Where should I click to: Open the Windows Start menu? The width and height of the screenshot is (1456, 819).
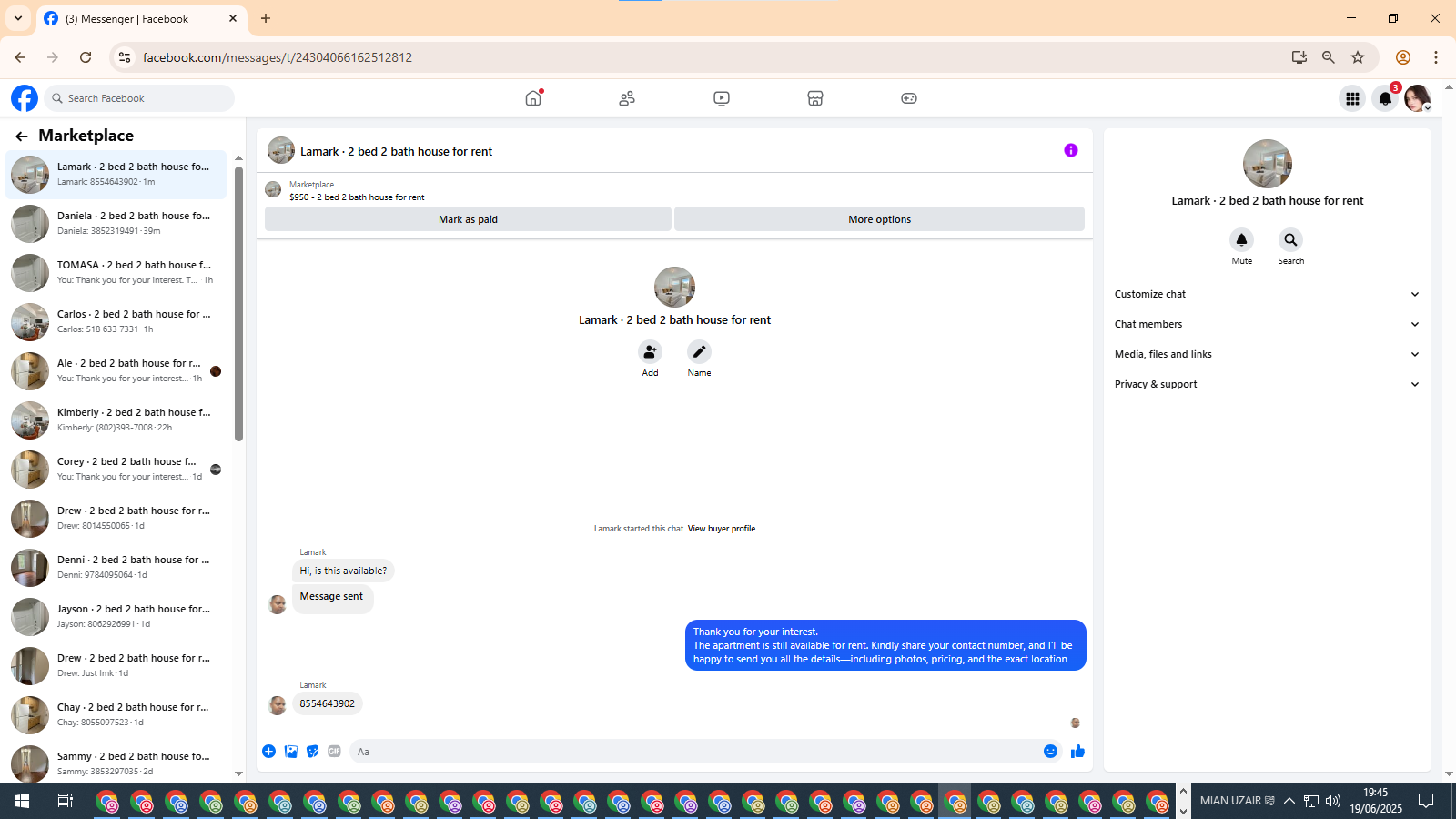pyautogui.click(x=22, y=801)
